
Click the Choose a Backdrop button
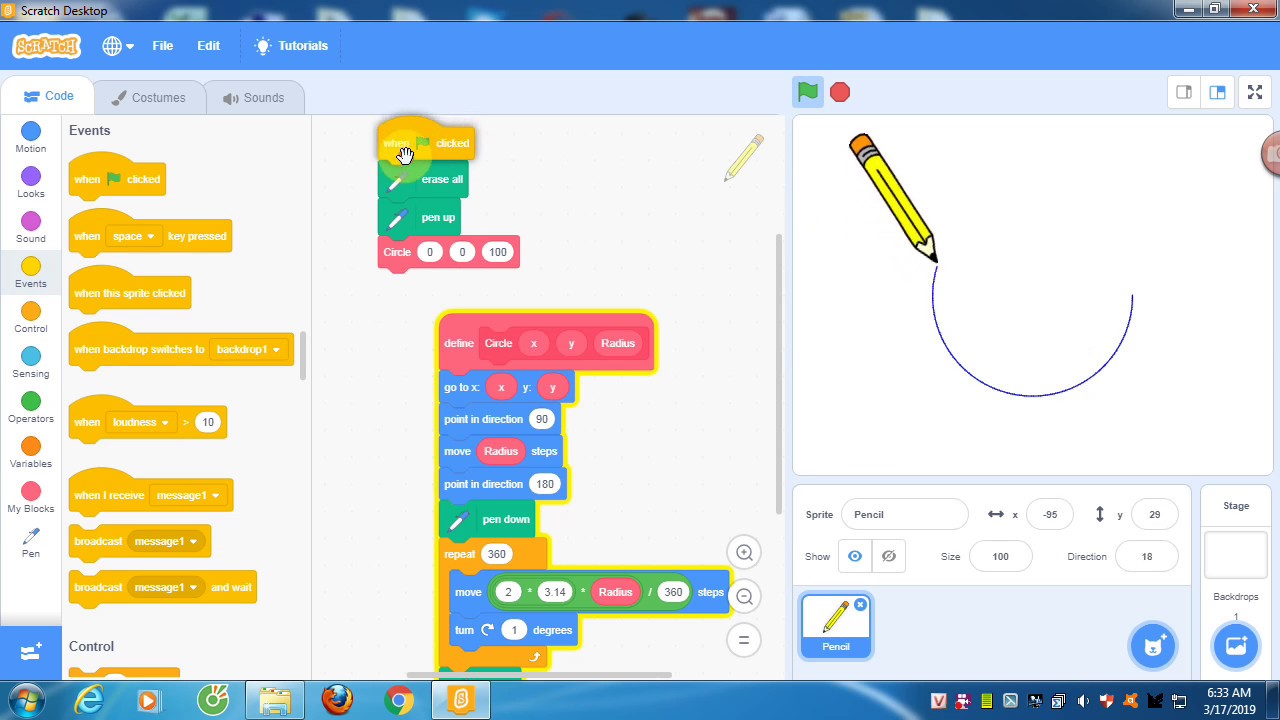tap(1236, 645)
